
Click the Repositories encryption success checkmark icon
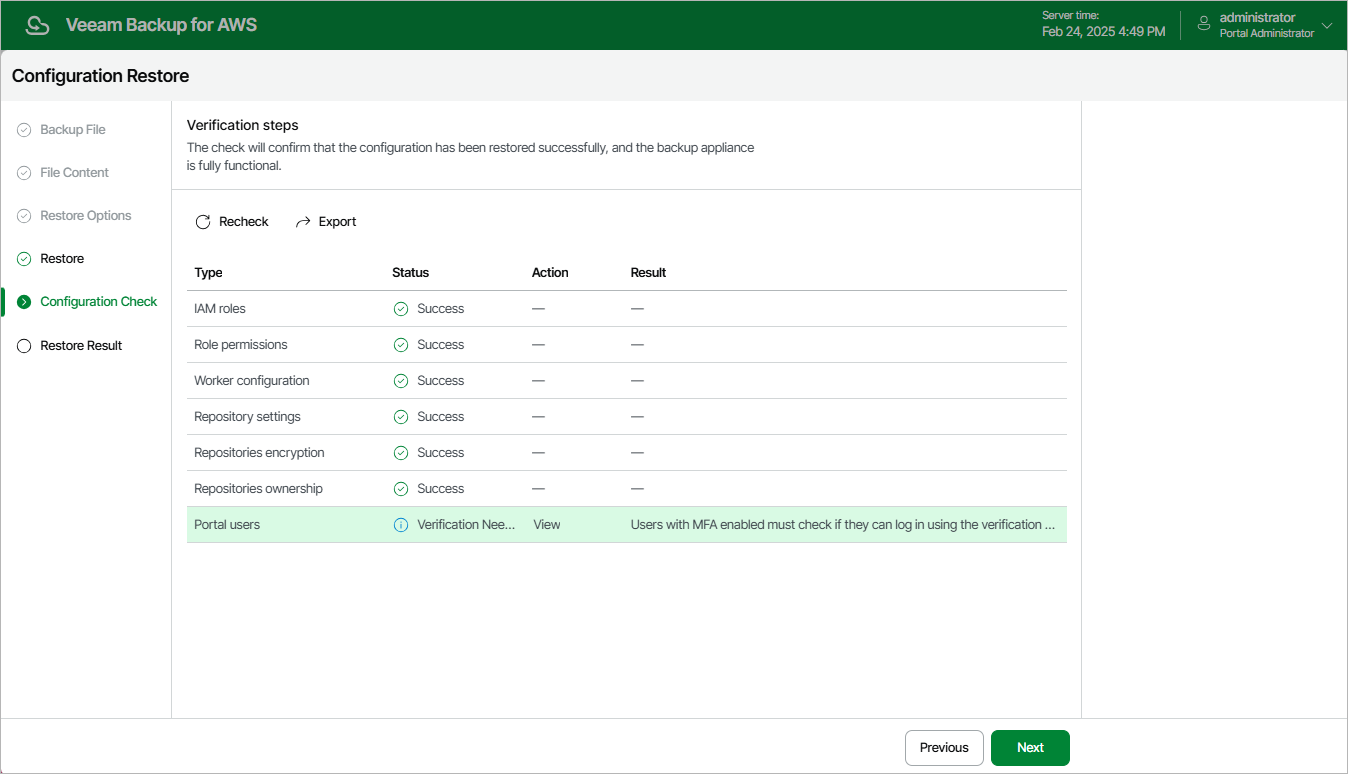401,453
